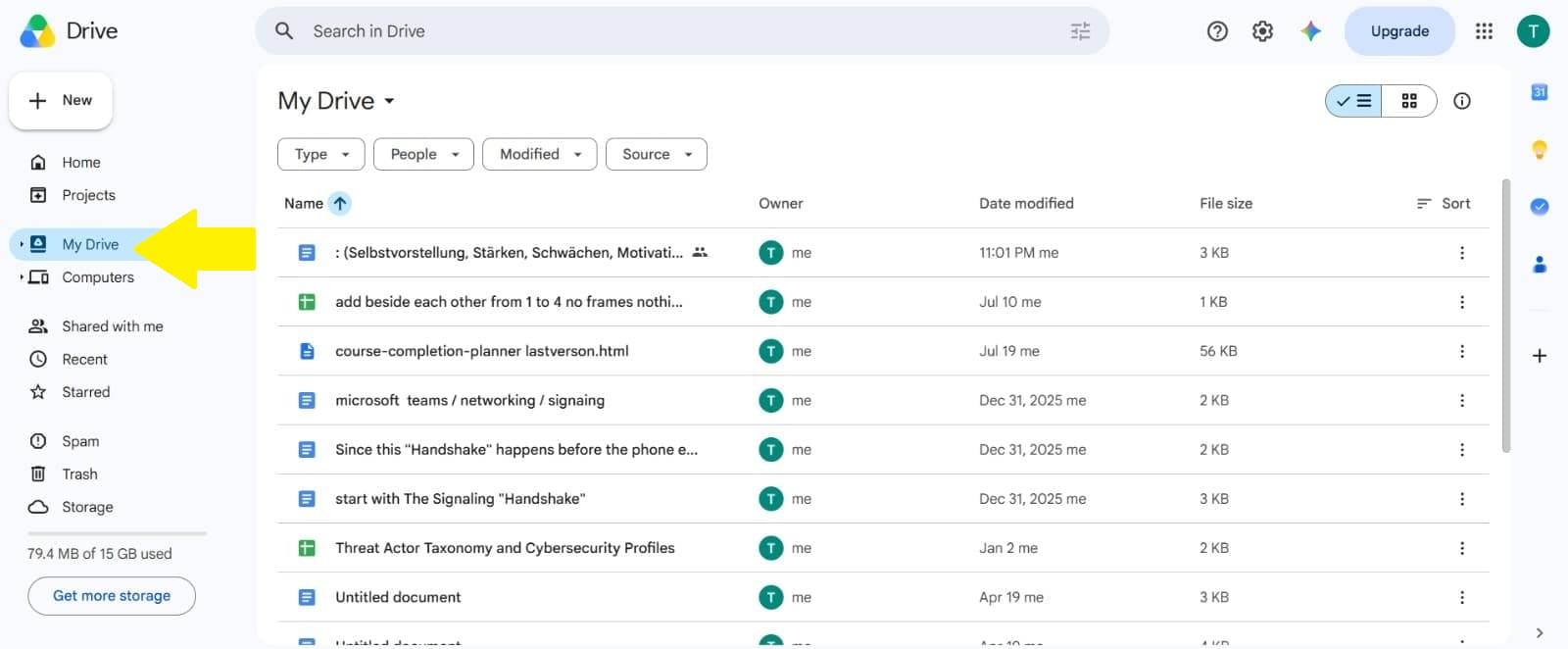Click the storage usage bar
Screen dimensions: 1568x649
point(118,533)
